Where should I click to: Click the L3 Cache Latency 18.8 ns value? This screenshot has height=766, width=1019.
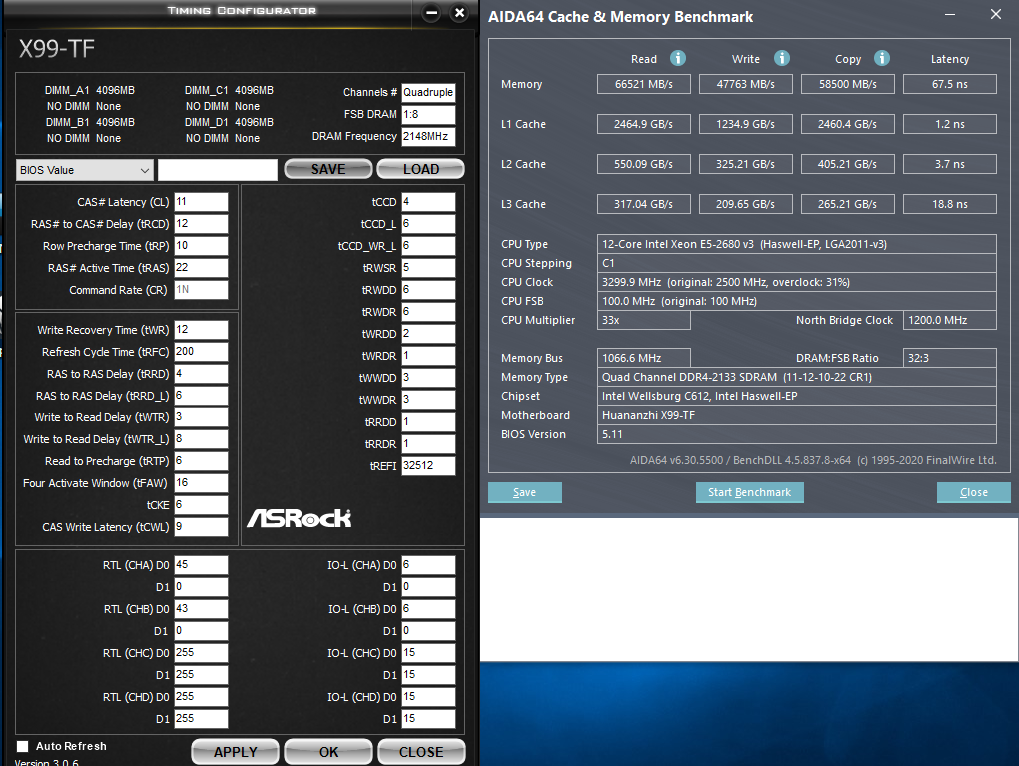pyautogui.click(x=949, y=204)
